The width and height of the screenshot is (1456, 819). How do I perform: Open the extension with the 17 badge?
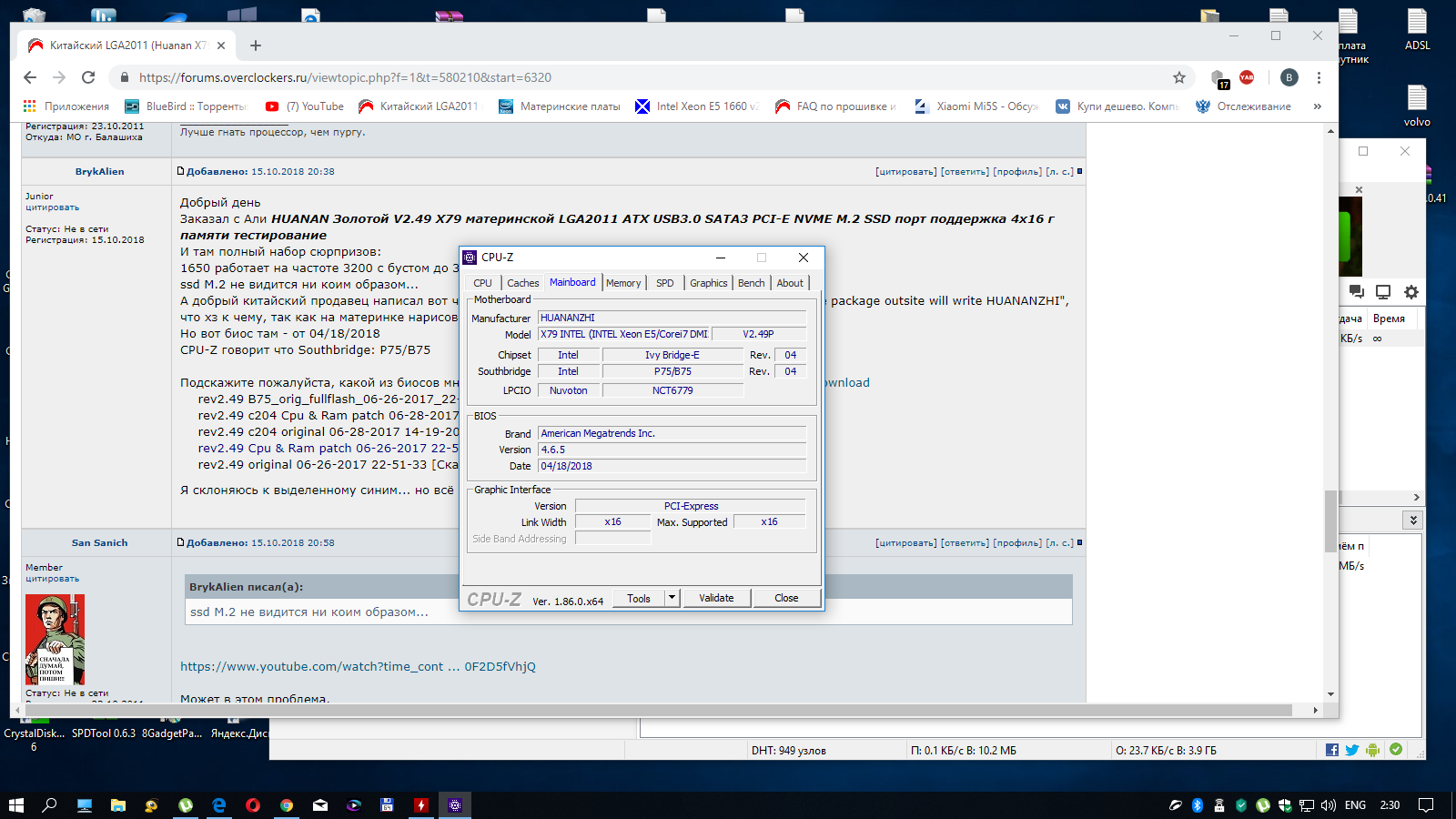1218,79
